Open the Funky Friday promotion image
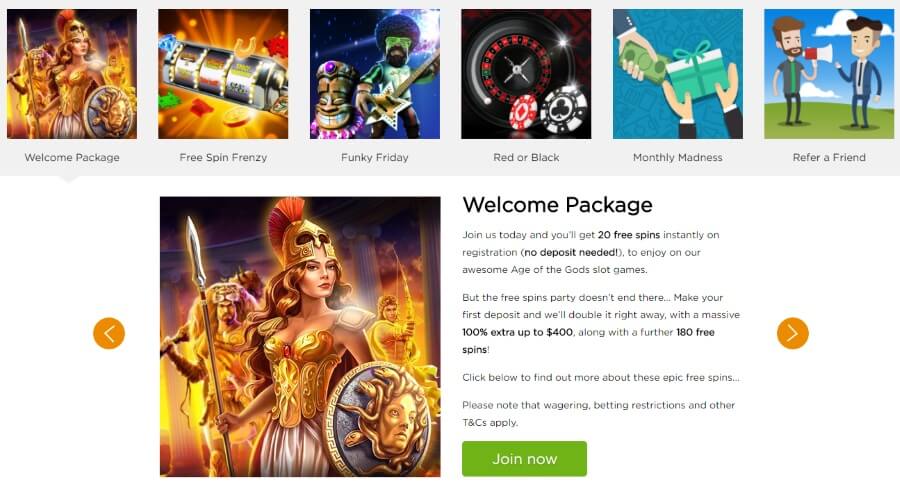The height and width of the screenshot is (494, 900). point(375,74)
